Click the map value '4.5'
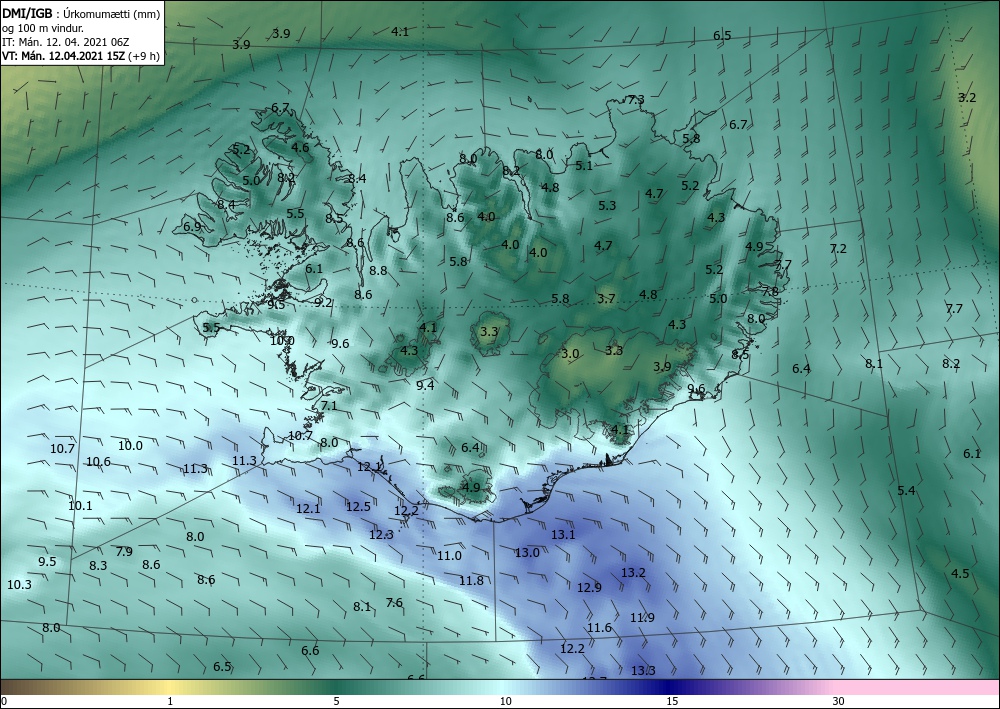The height and width of the screenshot is (709, 1000). (x=960, y=573)
